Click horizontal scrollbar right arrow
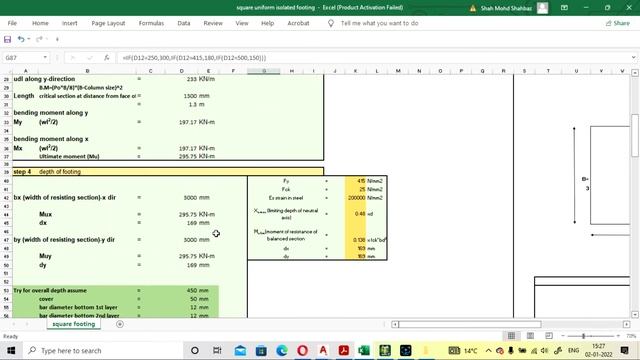Screen dimensions: 640x360 point(627,324)
